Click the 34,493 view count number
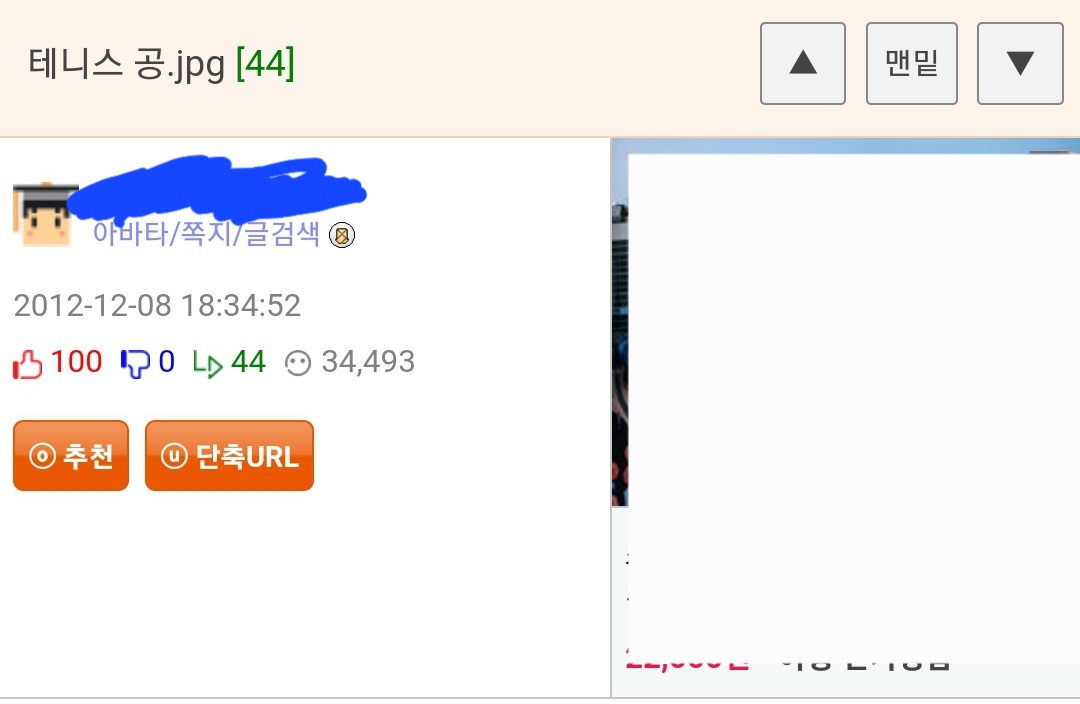 (368, 362)
